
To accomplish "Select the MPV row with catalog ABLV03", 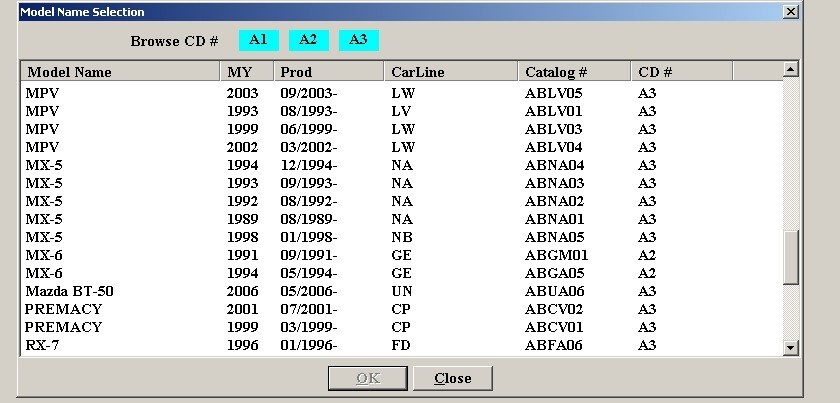I will 402,129.
